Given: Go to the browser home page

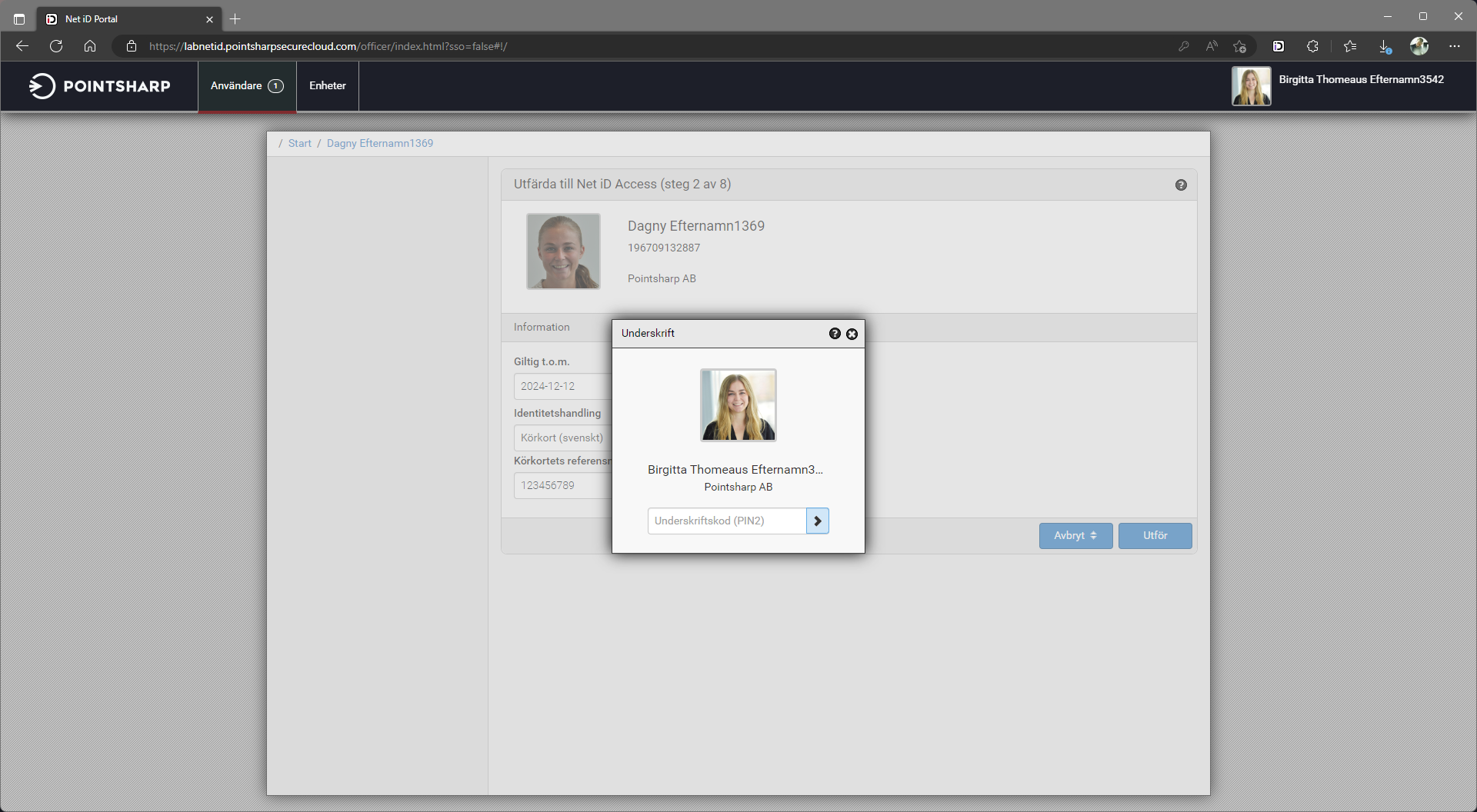Looking at the screenshot, I should [90, 46].
